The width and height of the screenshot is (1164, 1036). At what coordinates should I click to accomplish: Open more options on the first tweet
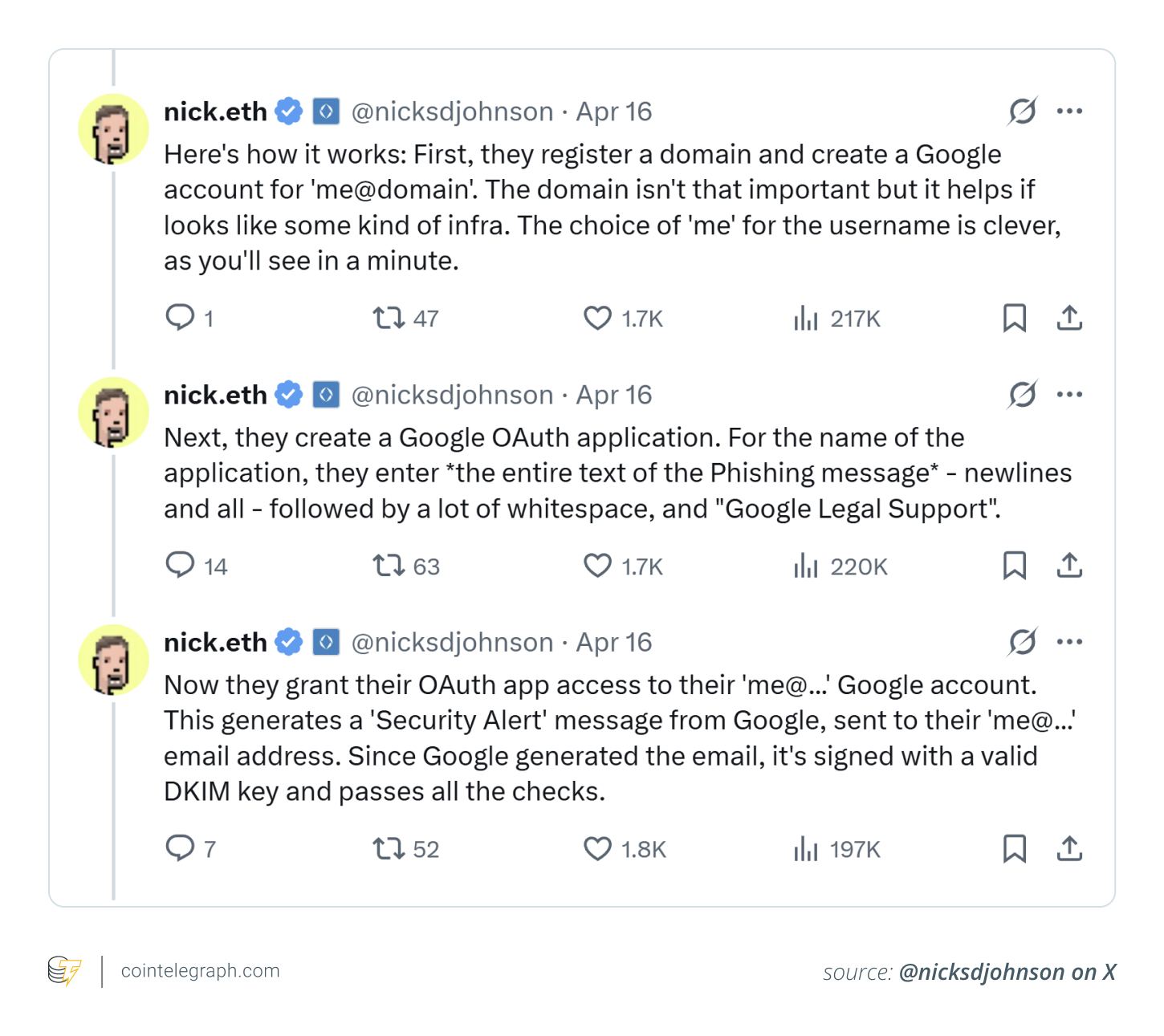pyautogui.click(x=1069, y=112)
